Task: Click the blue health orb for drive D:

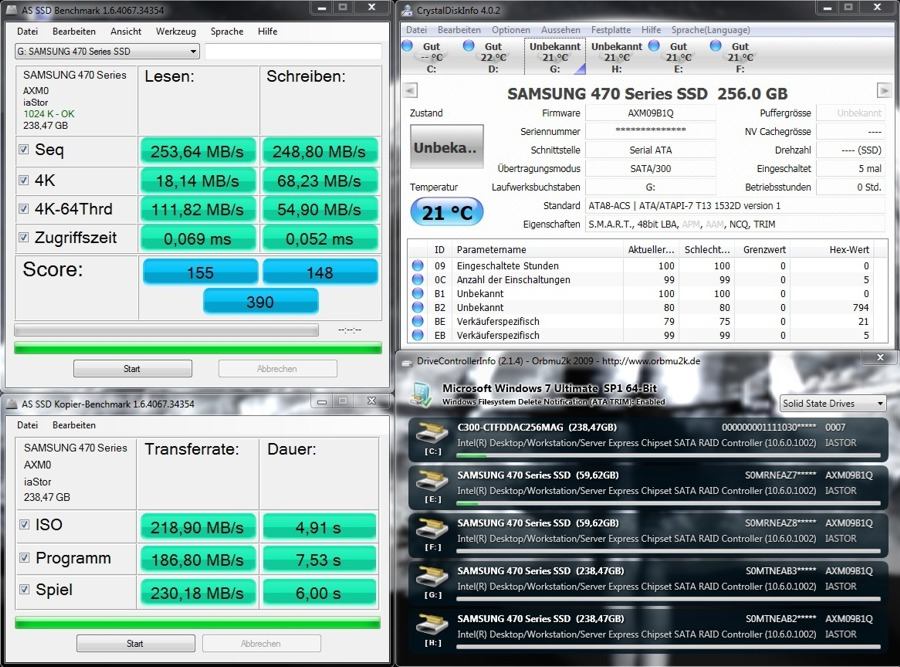Action: pos(469,45)
